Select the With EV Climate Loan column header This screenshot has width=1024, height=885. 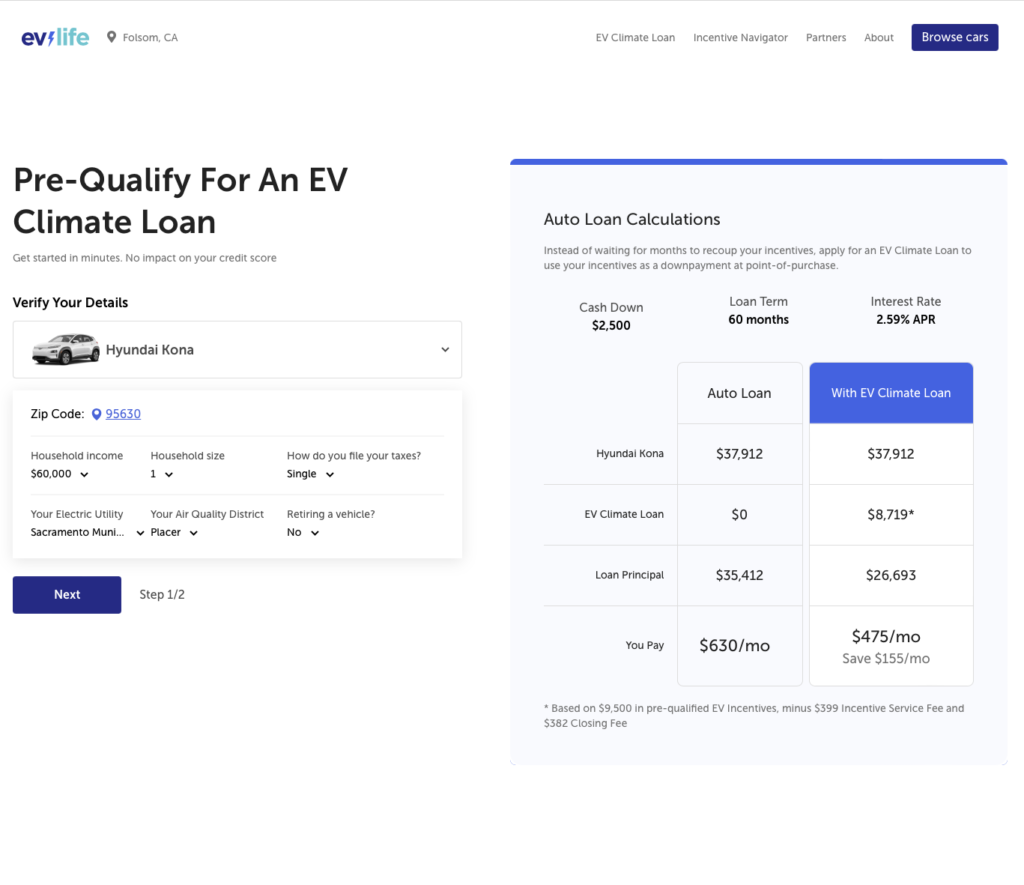(891, 393)
